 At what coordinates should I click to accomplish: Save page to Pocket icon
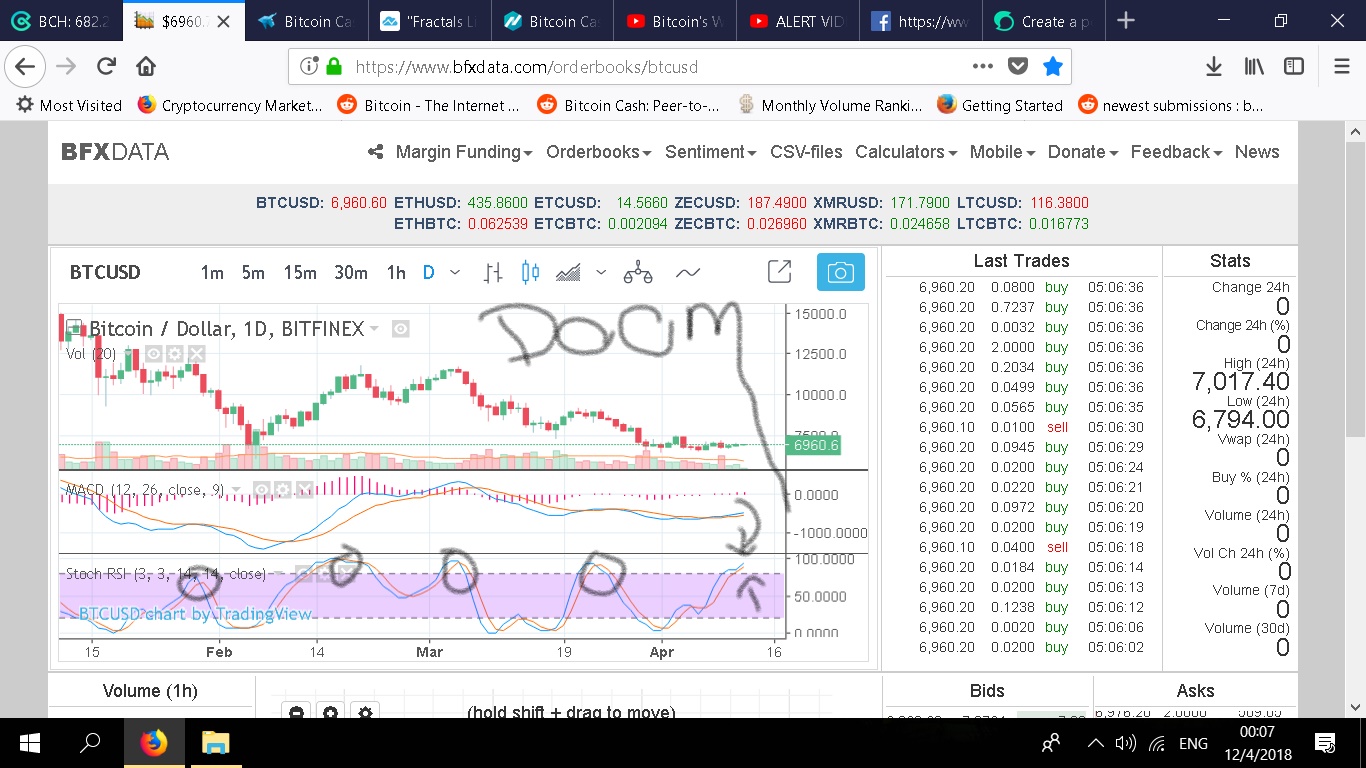click(x=1018, y=67)
